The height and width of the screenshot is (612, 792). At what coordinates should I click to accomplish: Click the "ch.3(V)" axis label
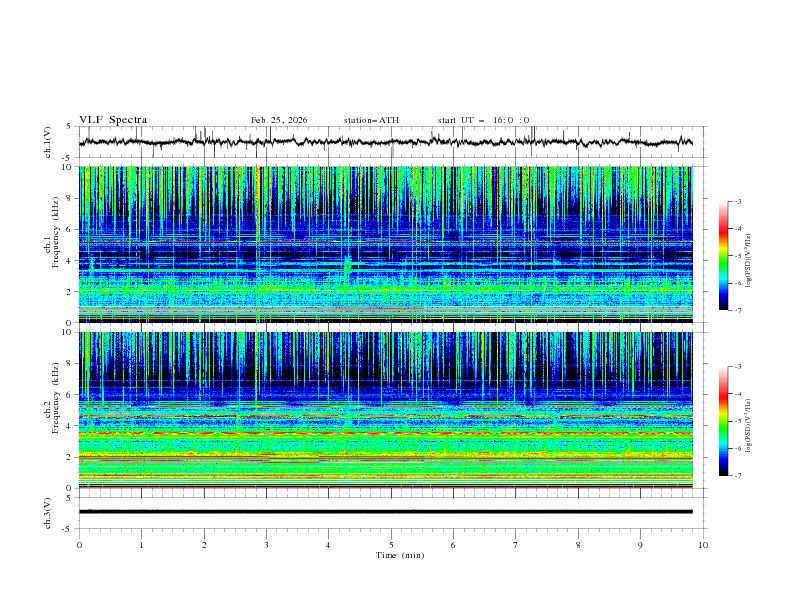(48, 513)
